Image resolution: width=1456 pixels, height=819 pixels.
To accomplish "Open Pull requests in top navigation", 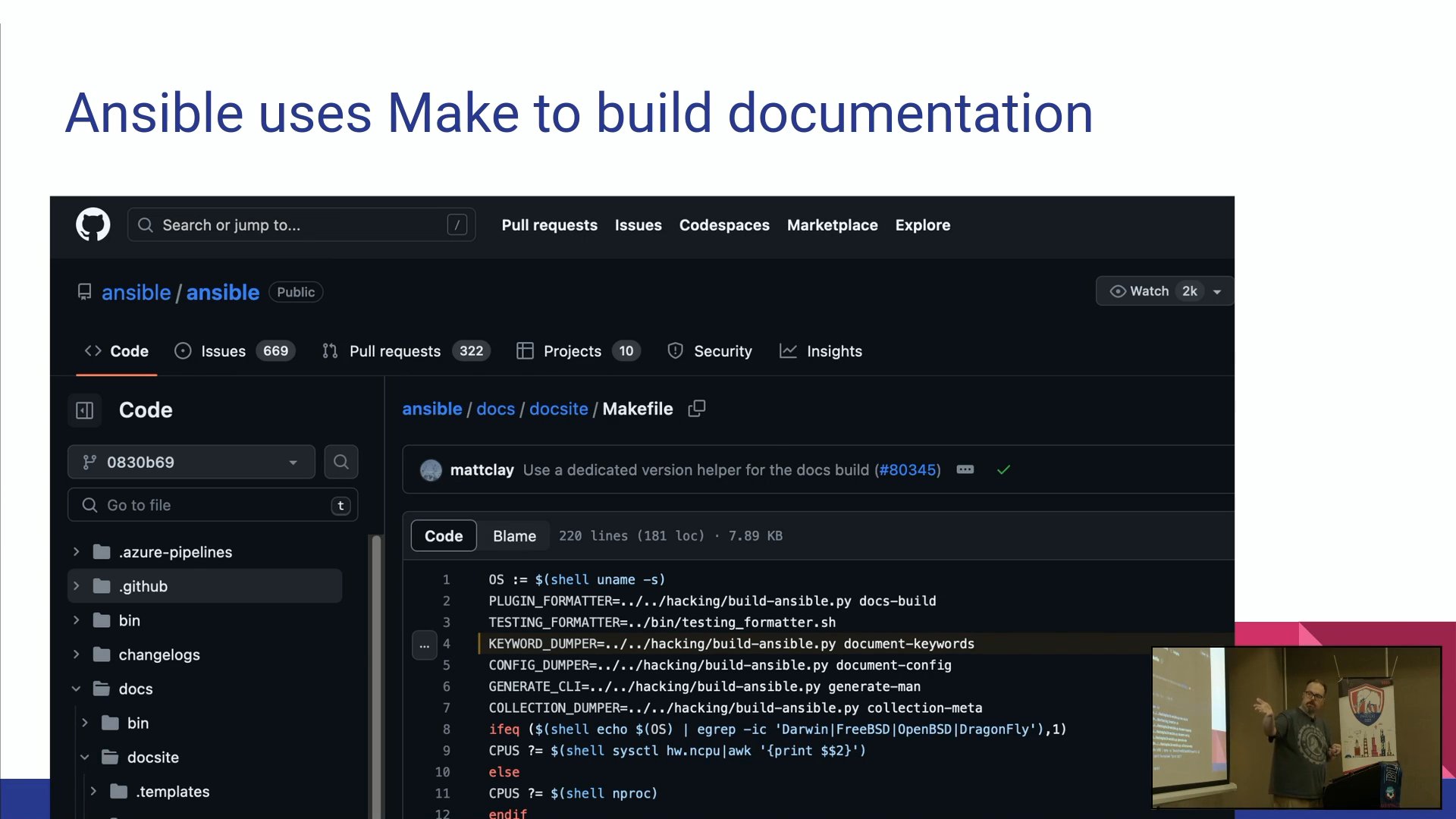I will point(549,225).
